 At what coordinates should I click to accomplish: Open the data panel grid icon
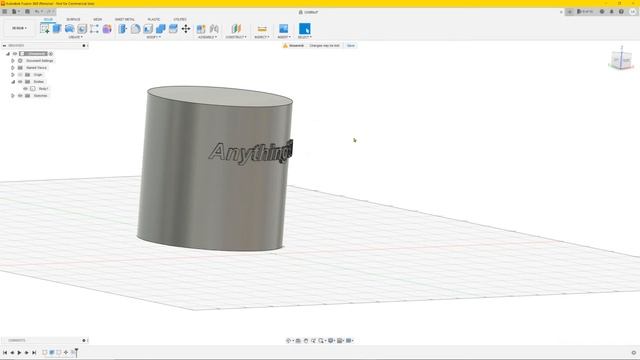5,12
